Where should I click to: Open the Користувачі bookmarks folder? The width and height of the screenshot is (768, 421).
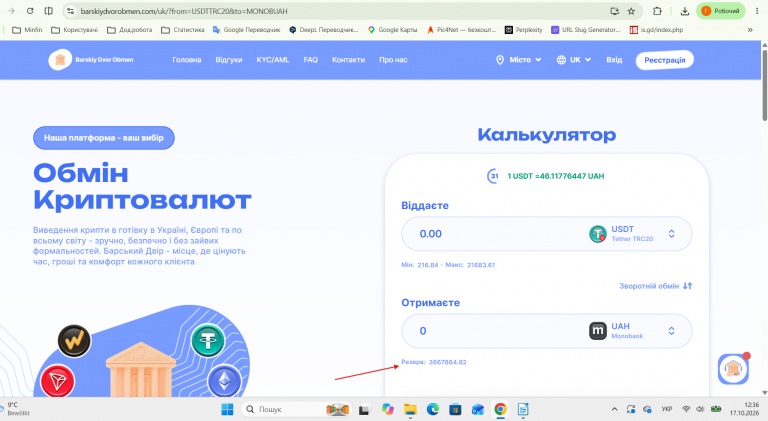(74, 30)
